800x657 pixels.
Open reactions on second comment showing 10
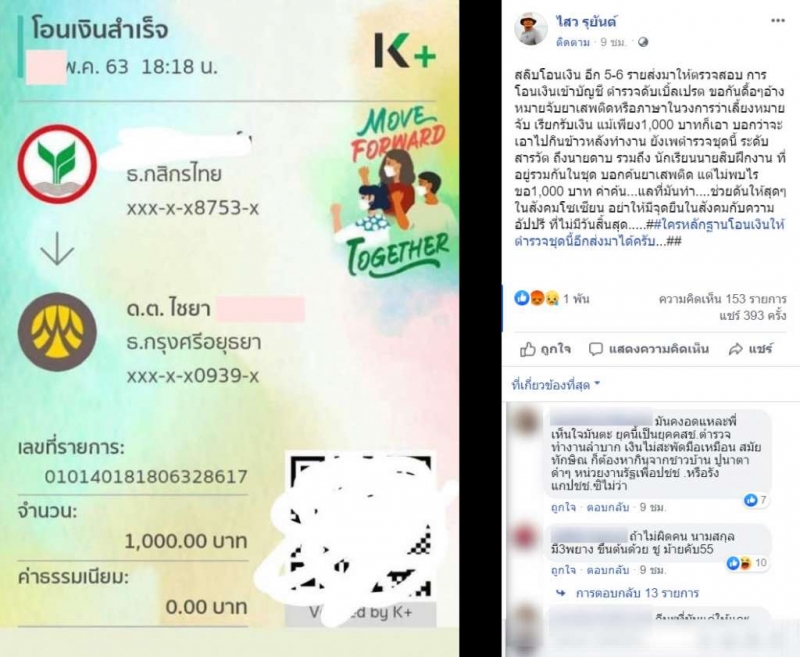(x=747, y=563)
